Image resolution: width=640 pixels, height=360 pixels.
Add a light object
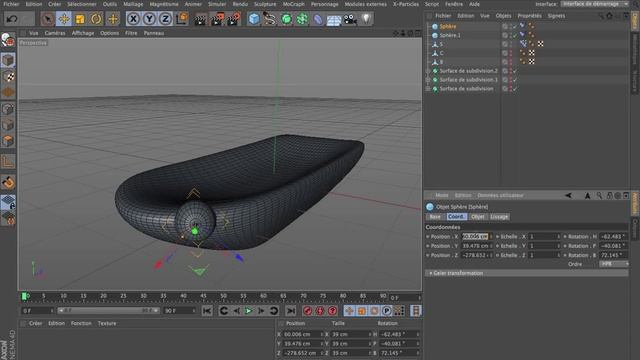pyautogui.click(x=366, y=19)
